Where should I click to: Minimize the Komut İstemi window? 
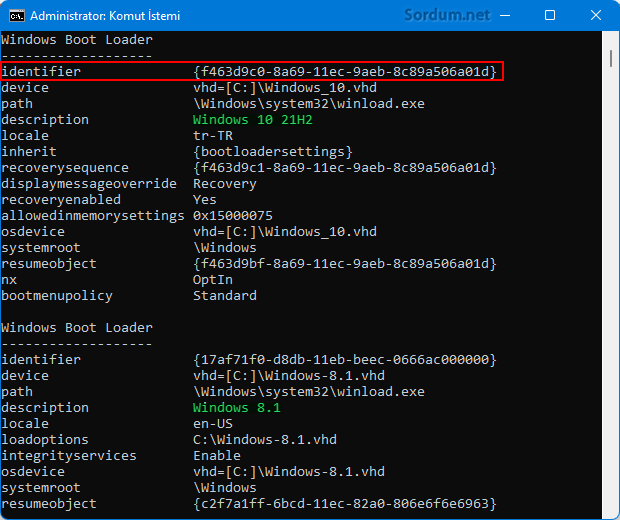tap(505, 16)
